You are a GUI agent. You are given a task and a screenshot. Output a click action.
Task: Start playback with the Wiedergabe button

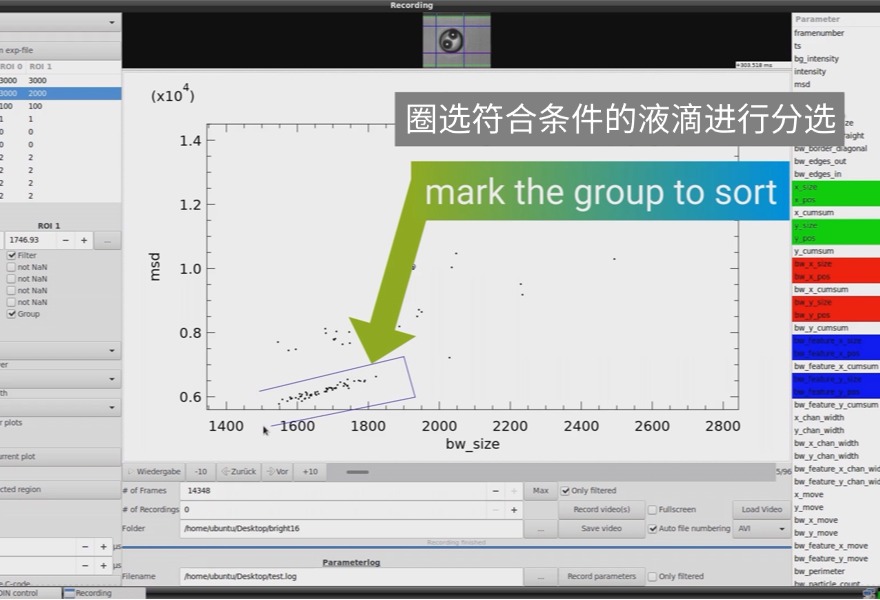coord(154,471)
